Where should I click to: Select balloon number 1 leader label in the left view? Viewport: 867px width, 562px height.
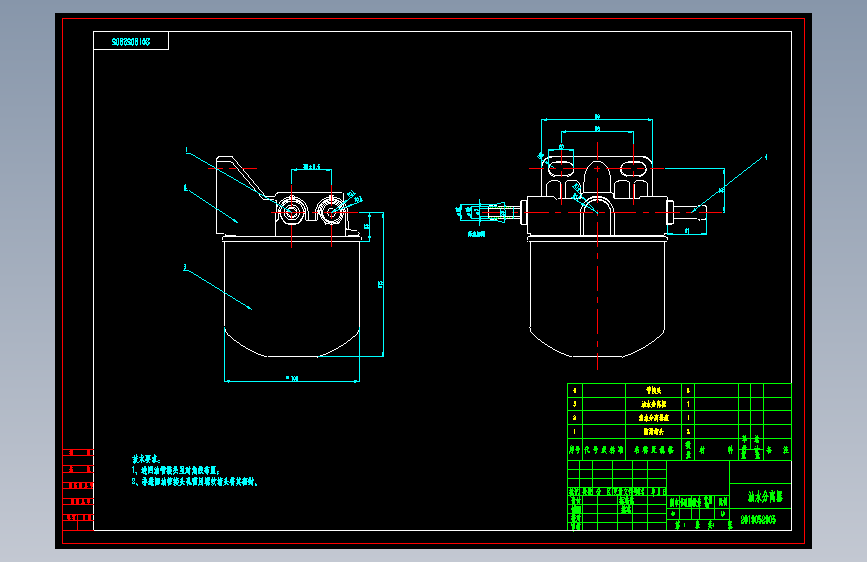click(187, 150)
